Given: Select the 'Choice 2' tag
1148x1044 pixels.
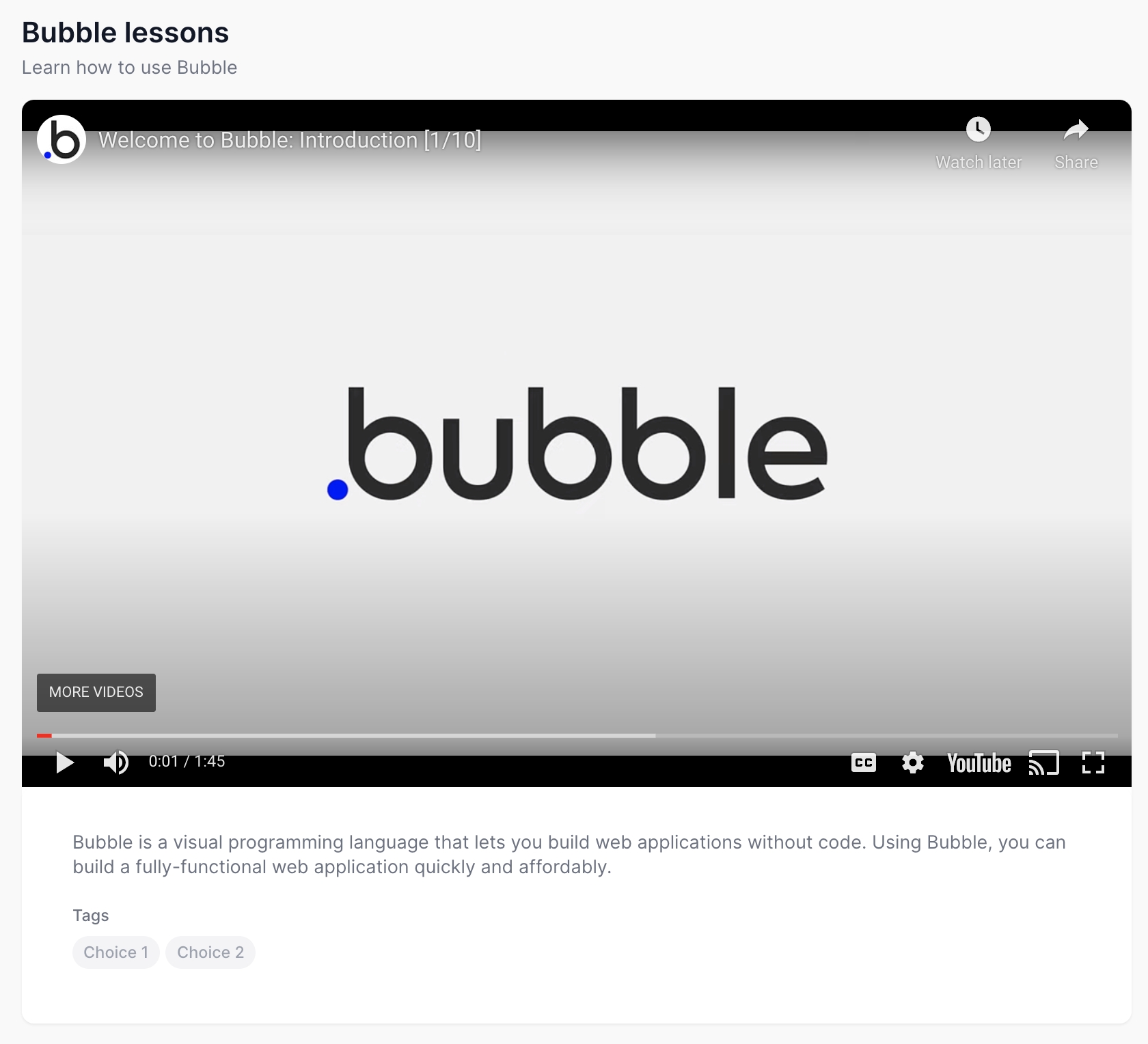Looking at the screenshot, I should (210, 952).
